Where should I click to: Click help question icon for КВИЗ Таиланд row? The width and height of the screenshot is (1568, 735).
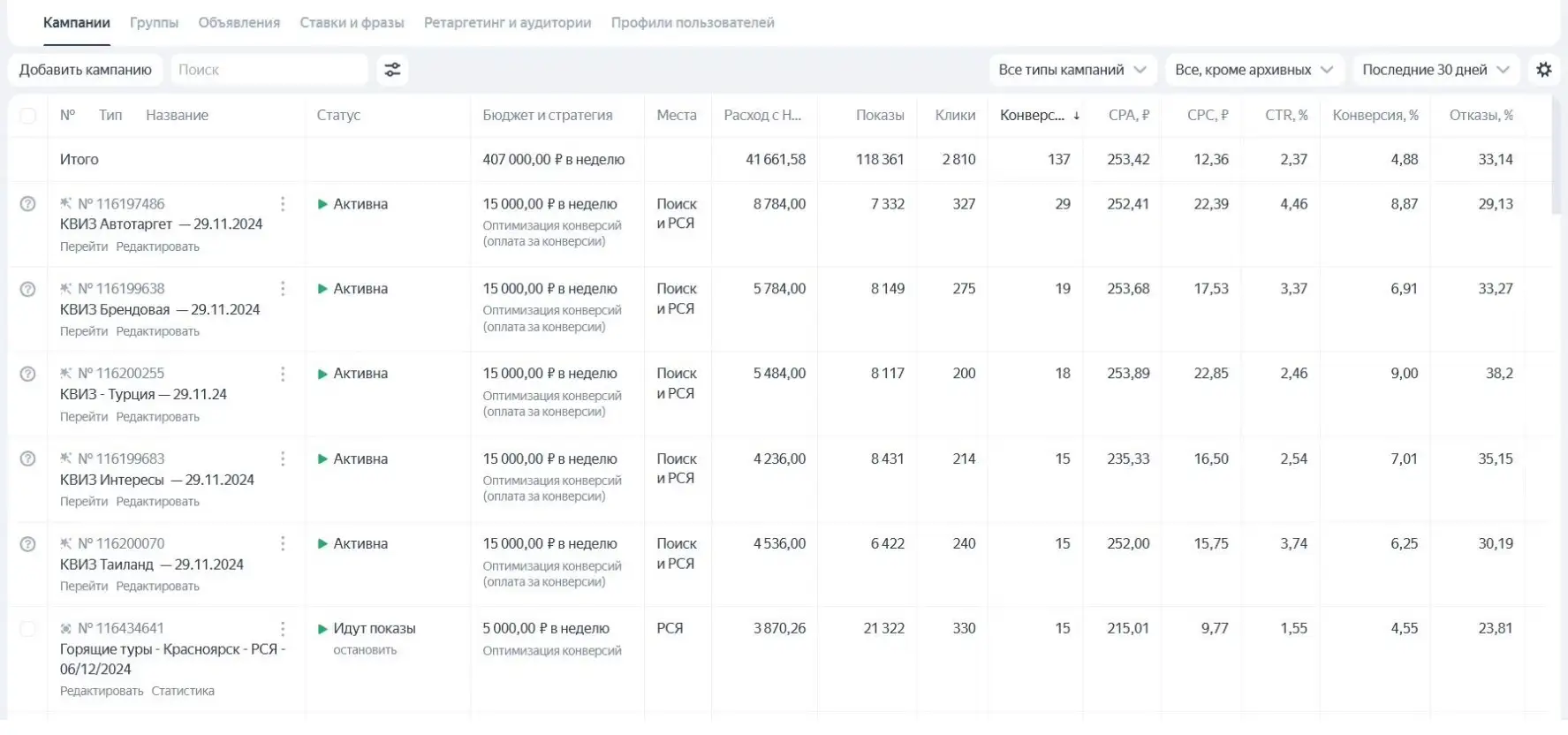(28, 543)
